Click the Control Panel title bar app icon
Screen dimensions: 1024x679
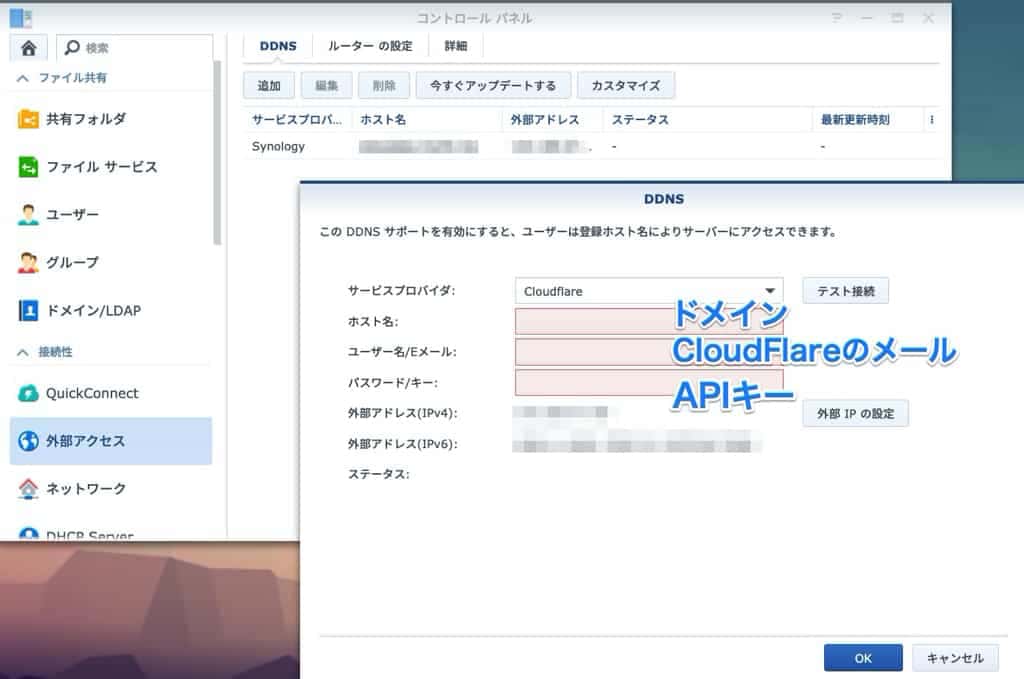pyautogui.click(x=20, y=18)
